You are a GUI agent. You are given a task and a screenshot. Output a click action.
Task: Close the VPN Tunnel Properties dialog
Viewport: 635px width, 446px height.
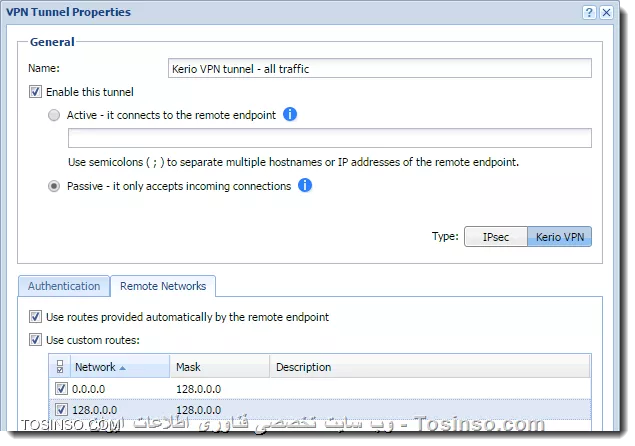(606, 12)
